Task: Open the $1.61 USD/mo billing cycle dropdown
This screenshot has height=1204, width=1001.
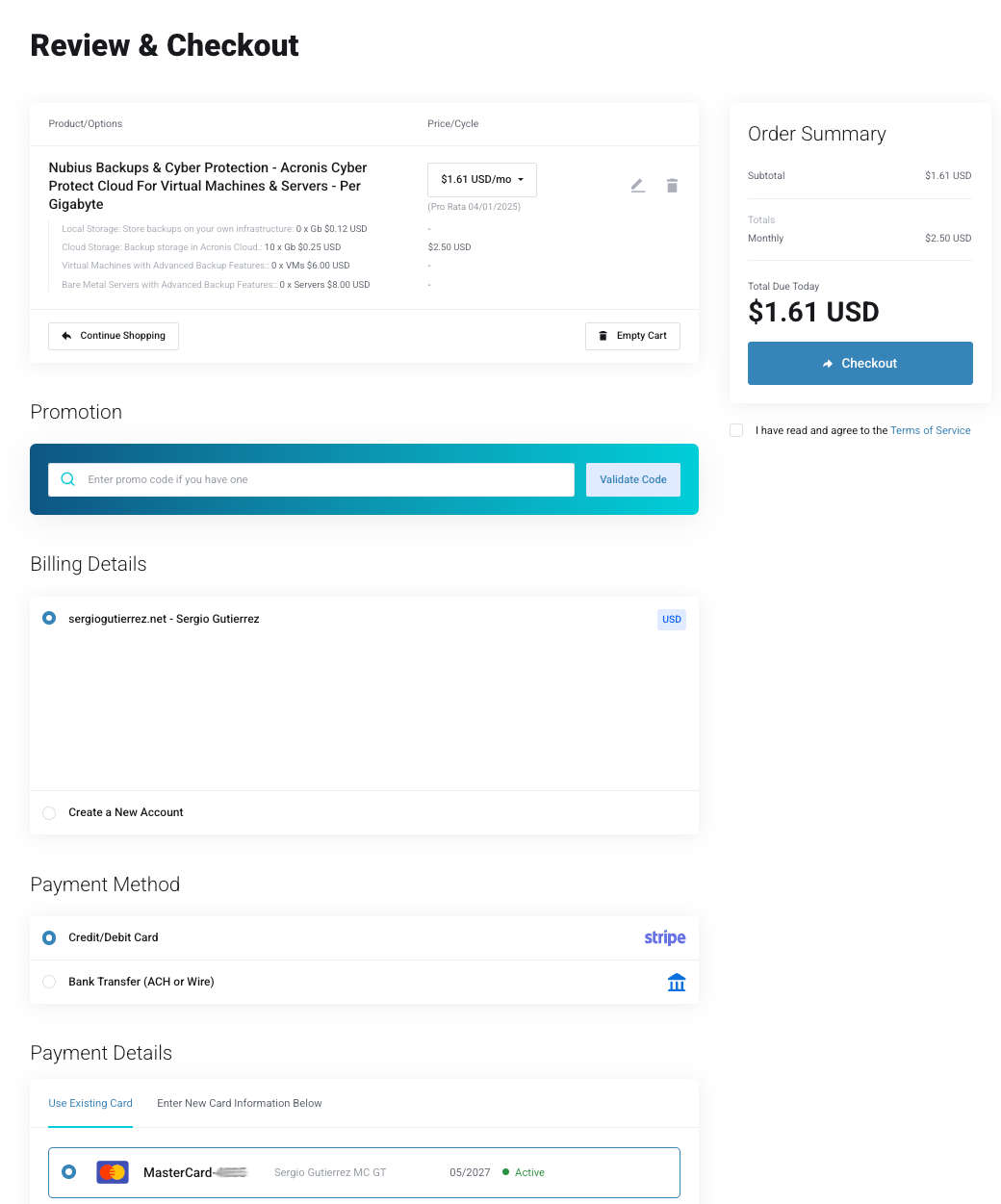Action: click(x=482, y=180)
